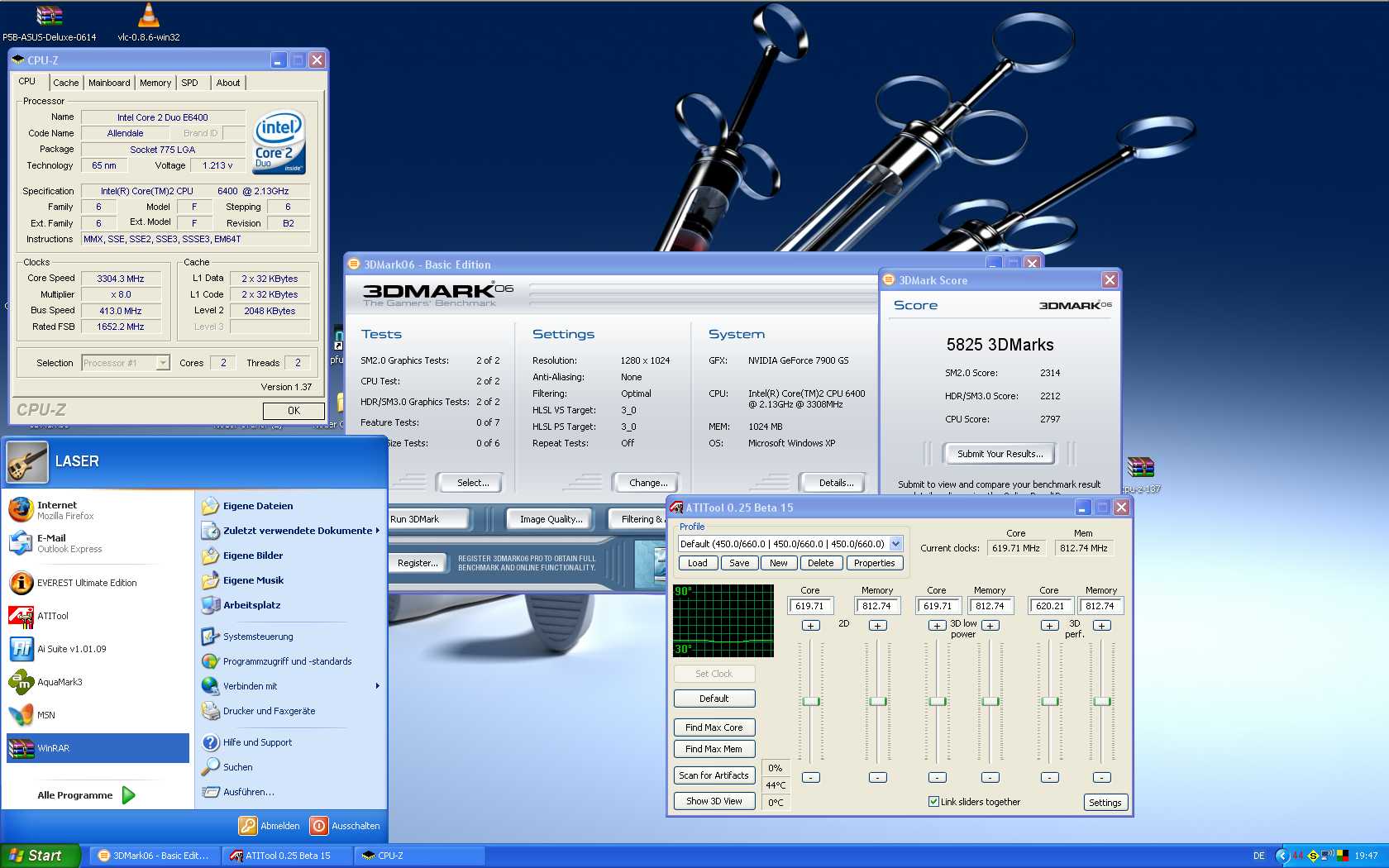The height and width of the screenshot is (868, 1389).
Task: Open Systemsteuerung control panel
Action: pos(258,637)
